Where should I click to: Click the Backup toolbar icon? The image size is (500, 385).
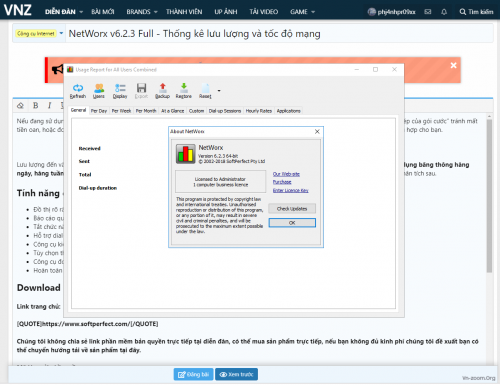coord(162,91)
